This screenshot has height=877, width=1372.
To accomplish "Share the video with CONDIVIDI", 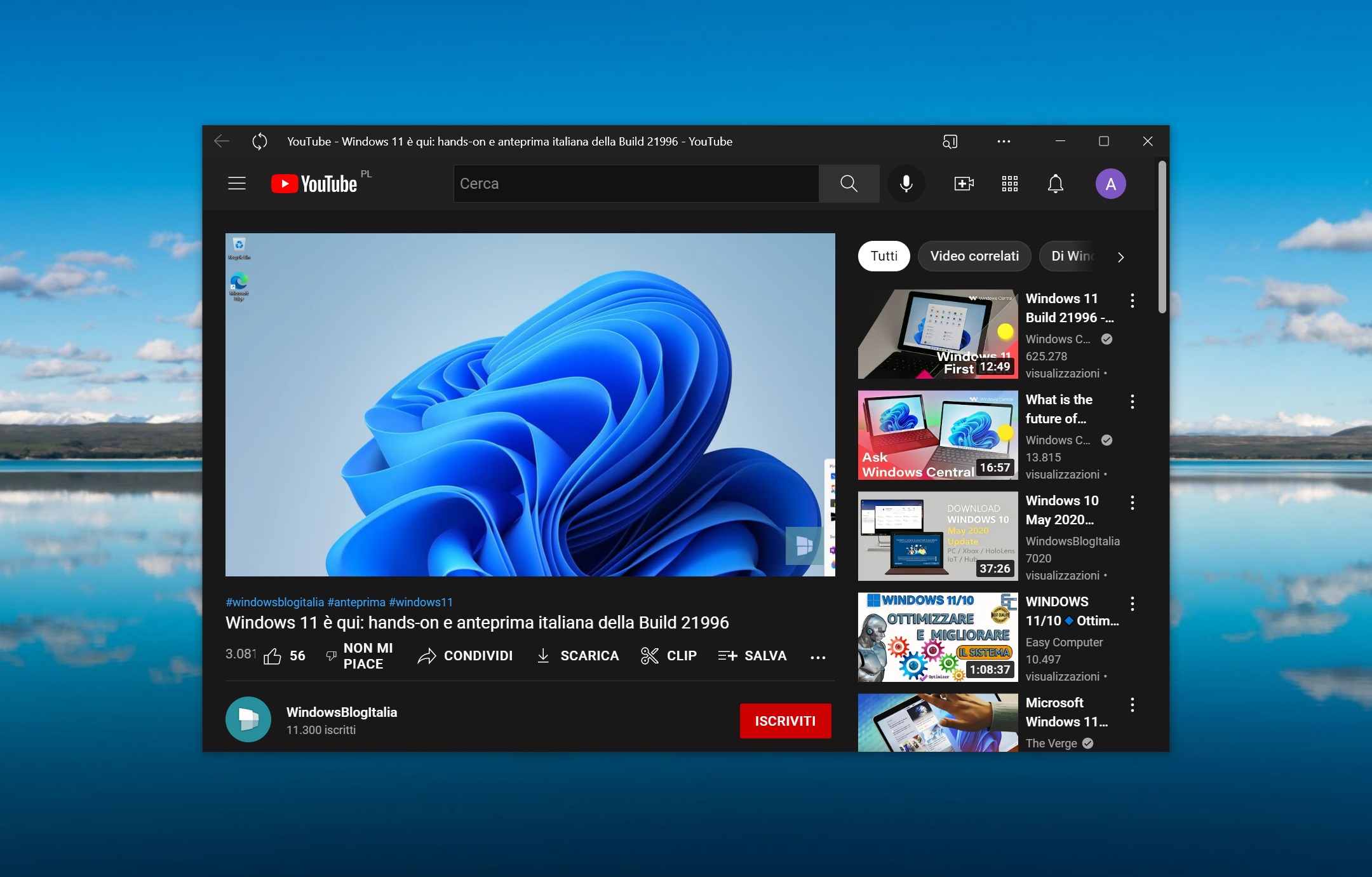I will (x=465, y=656).
